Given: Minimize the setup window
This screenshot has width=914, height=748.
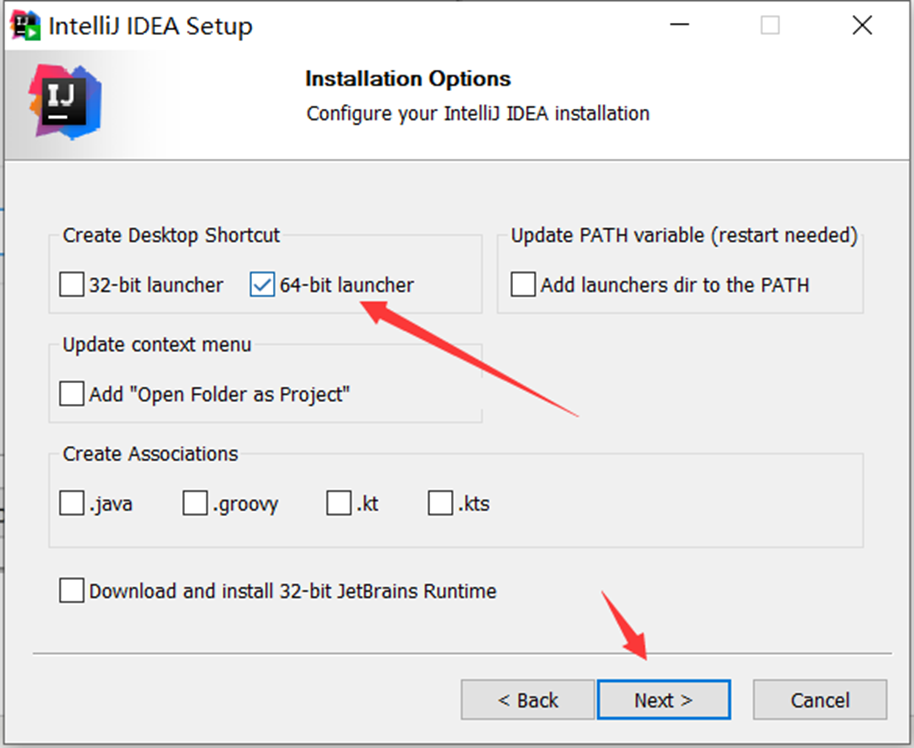Looking at the screenshot, I should (x=680, y=26).
